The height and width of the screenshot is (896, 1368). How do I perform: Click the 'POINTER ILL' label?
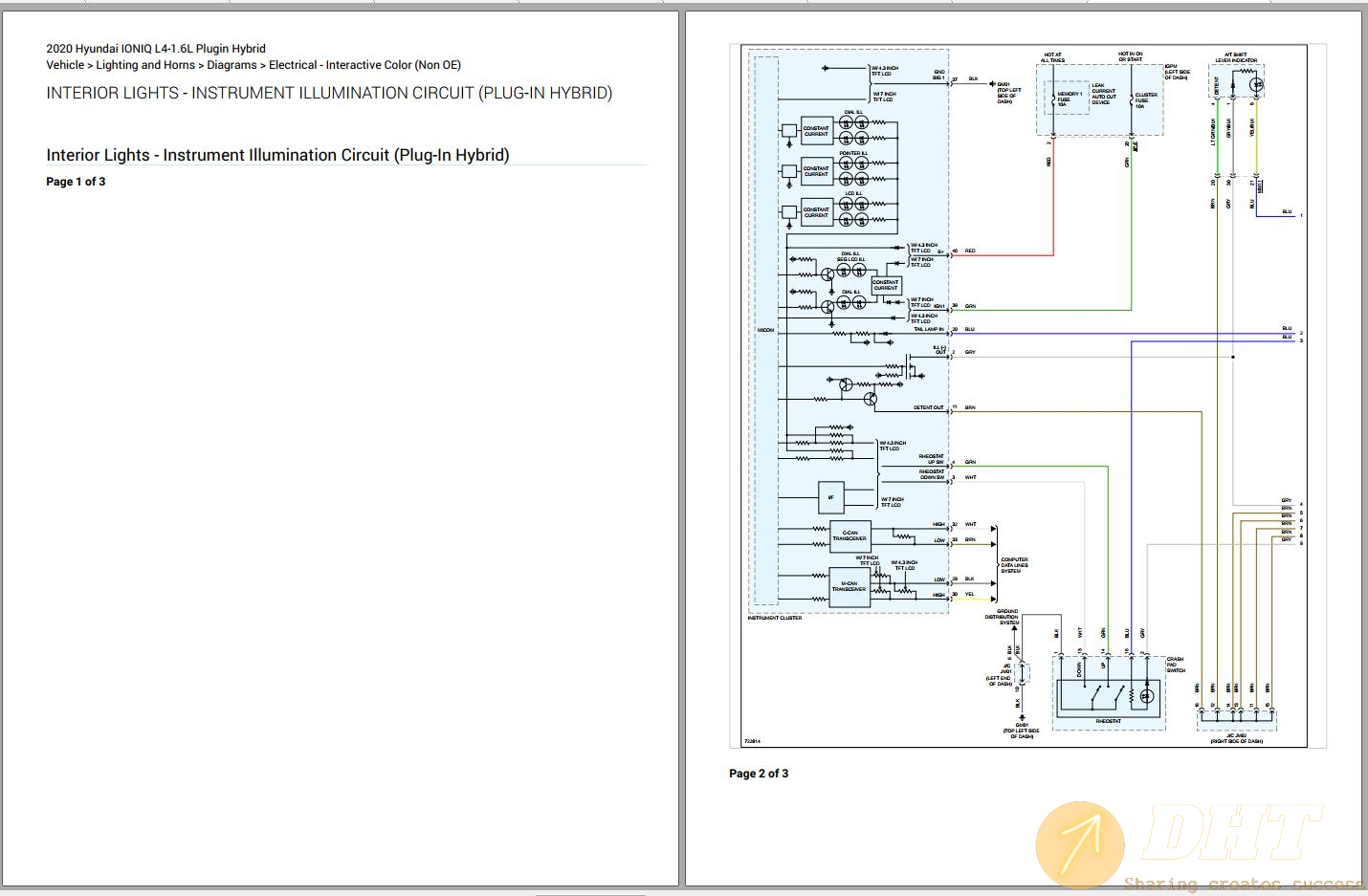tap(853, 153)
